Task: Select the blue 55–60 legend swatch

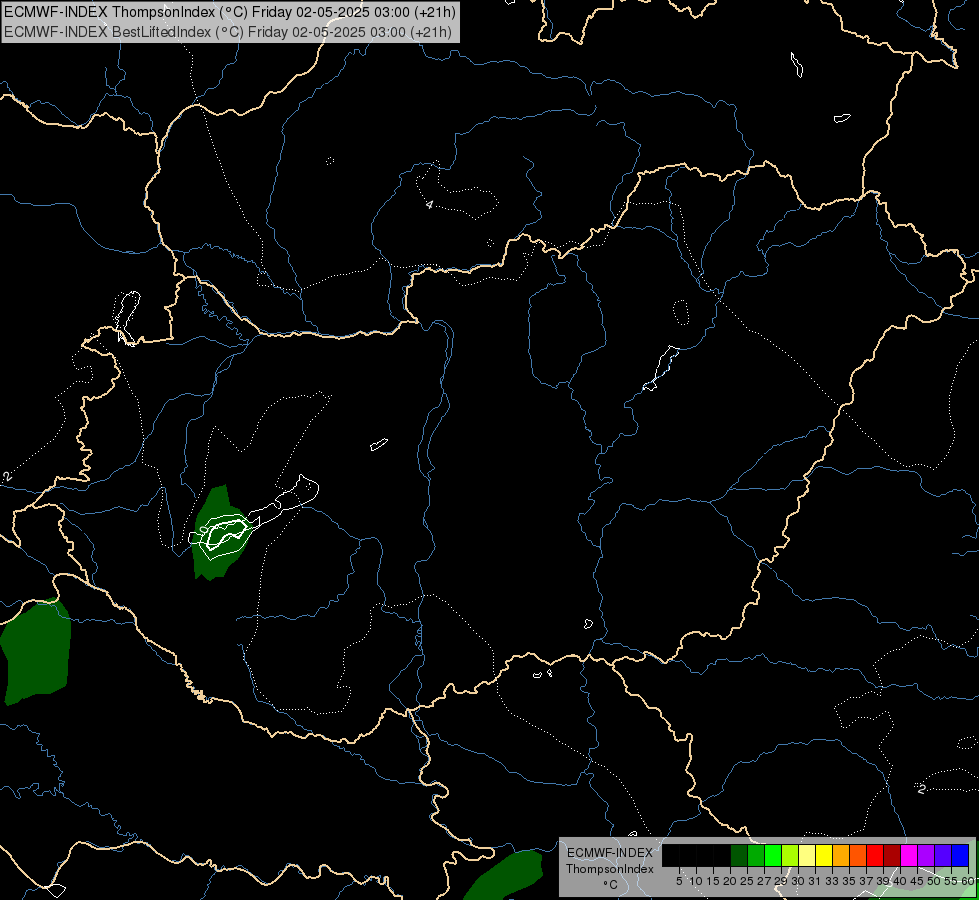Action: [x=960, y=856]
